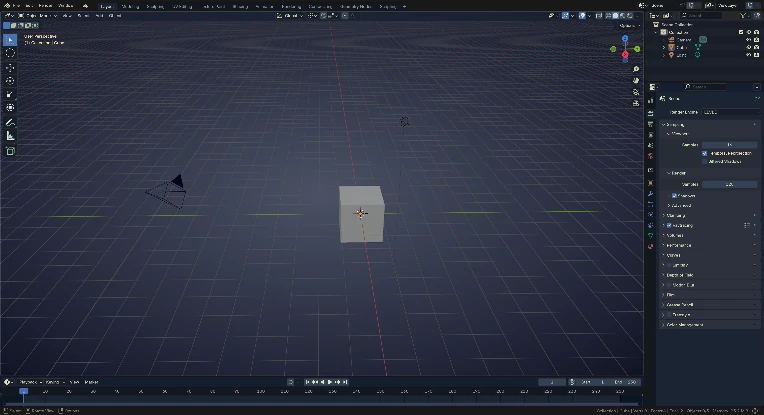The image size is (764, 415).
Task: Open the File menu
Action: [17, 6]
